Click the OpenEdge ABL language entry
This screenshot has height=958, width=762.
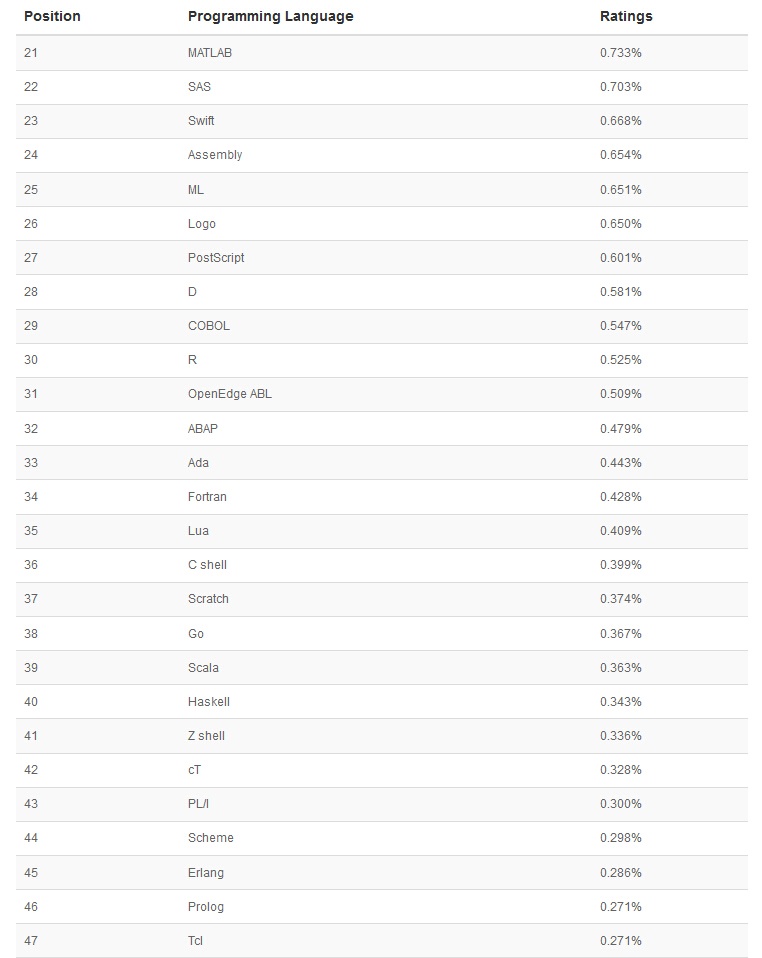click(229, 394)
